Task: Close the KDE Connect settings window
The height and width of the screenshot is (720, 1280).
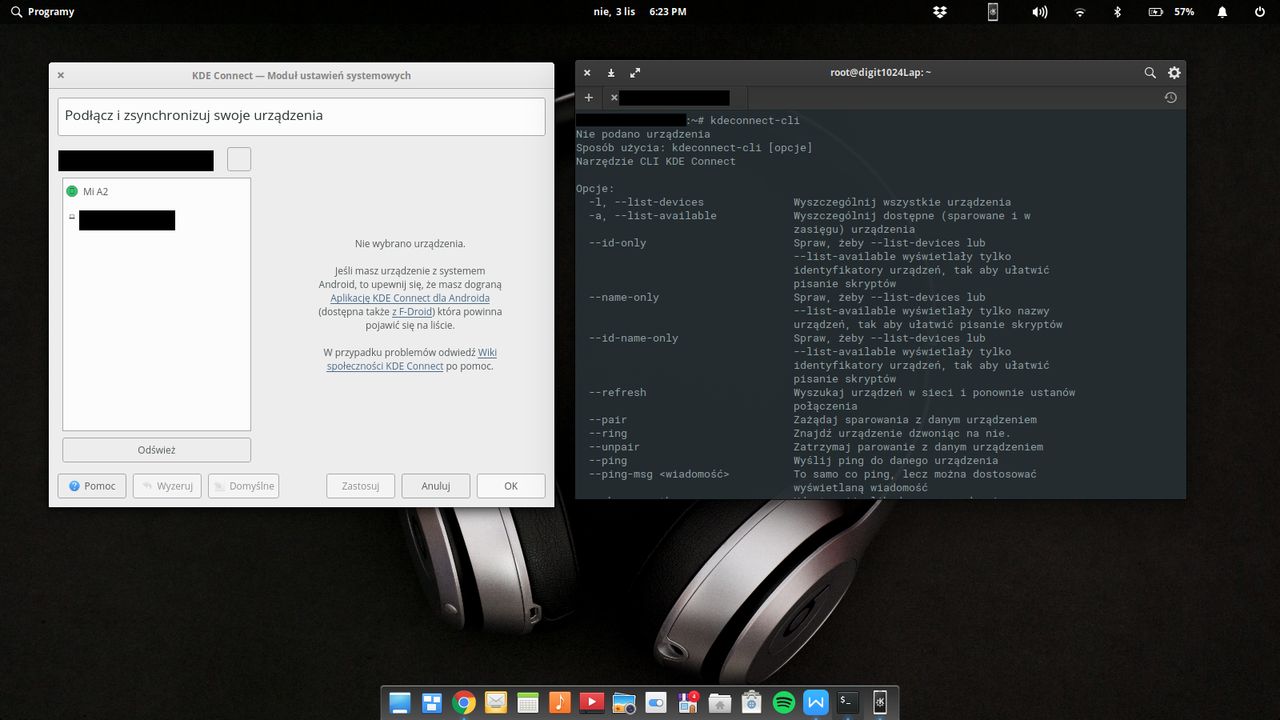Action: coord(60,75)
